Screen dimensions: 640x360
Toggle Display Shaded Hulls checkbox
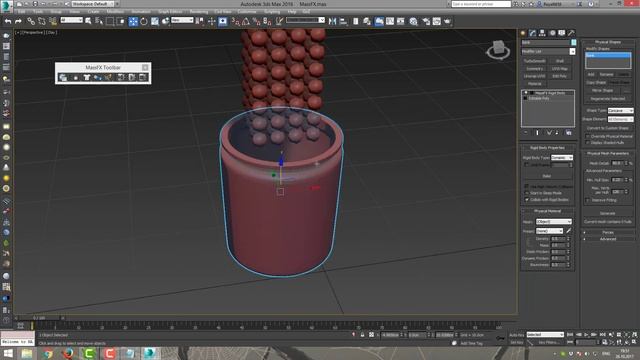click(588, 143)
